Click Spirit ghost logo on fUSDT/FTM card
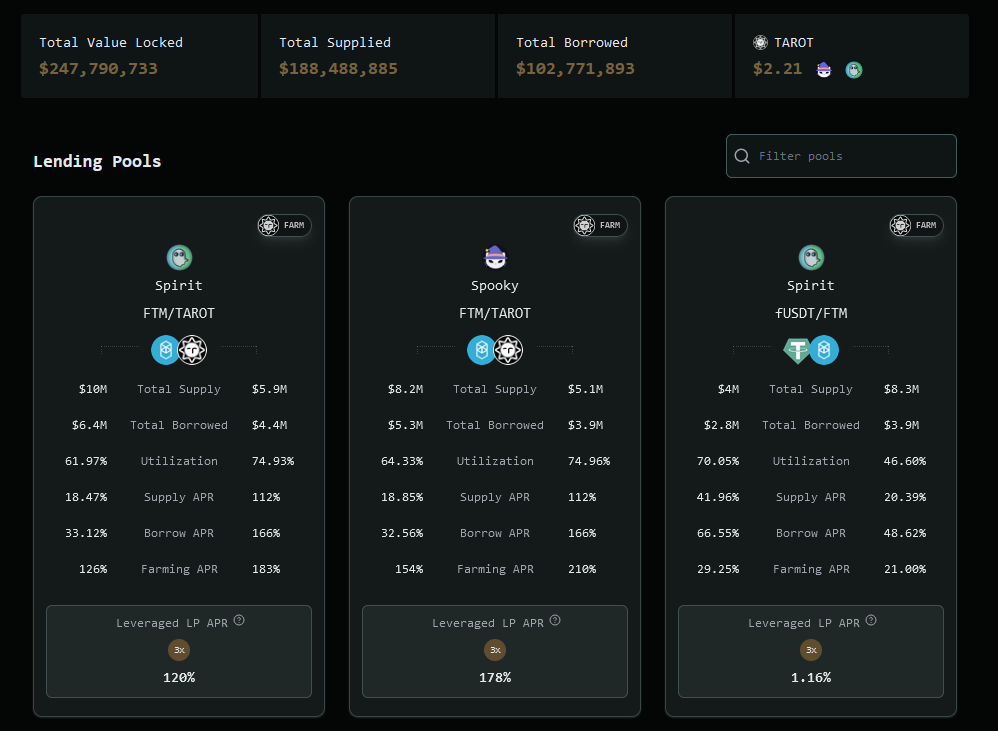 pos(811,258)
